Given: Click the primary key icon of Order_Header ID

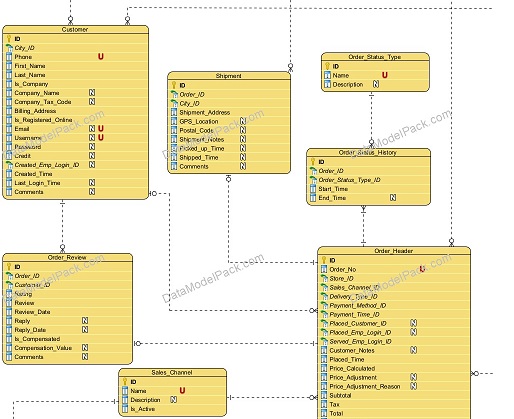Looking at the screenshot, I should [x=324, y=260].
